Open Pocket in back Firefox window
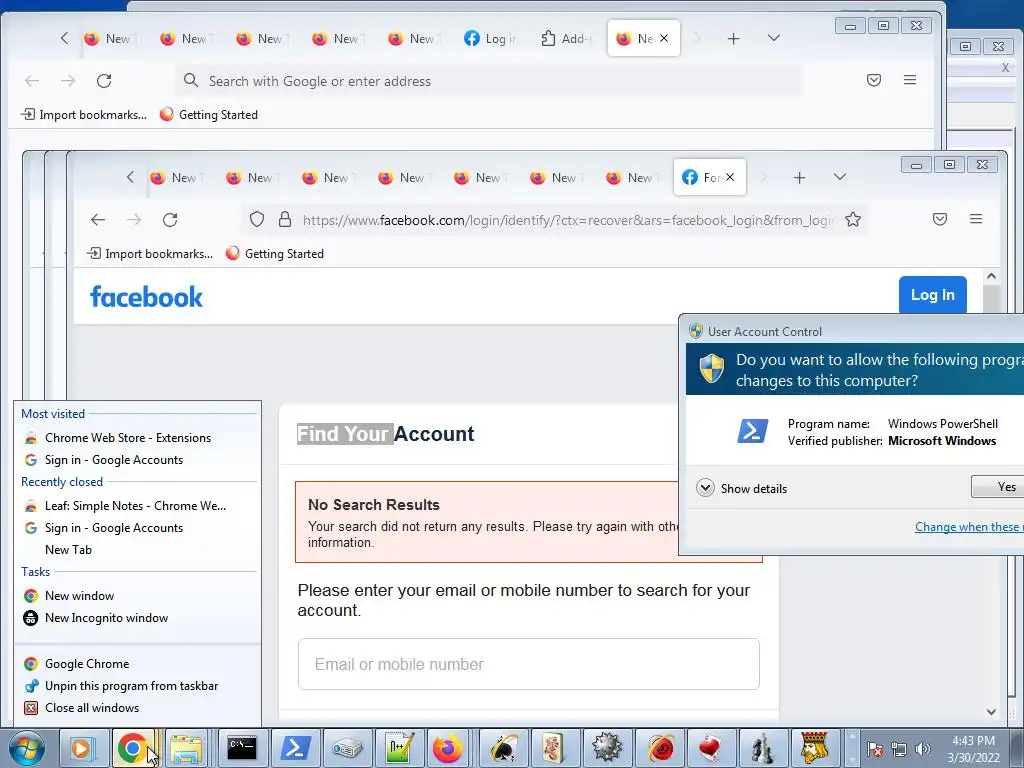 coord(874,80)
